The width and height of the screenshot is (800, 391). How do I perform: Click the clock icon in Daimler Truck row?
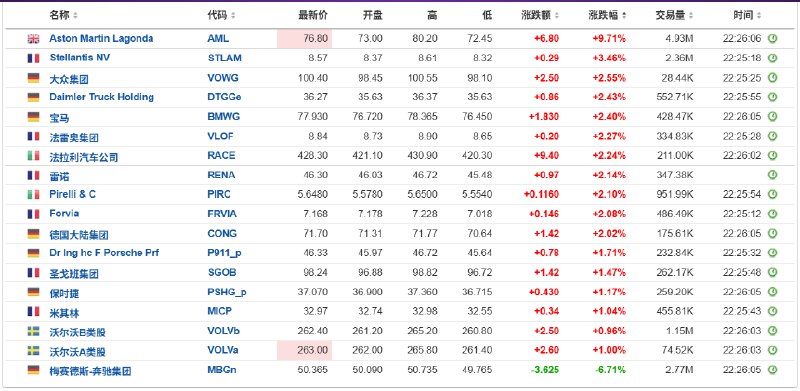click(772, 97)
